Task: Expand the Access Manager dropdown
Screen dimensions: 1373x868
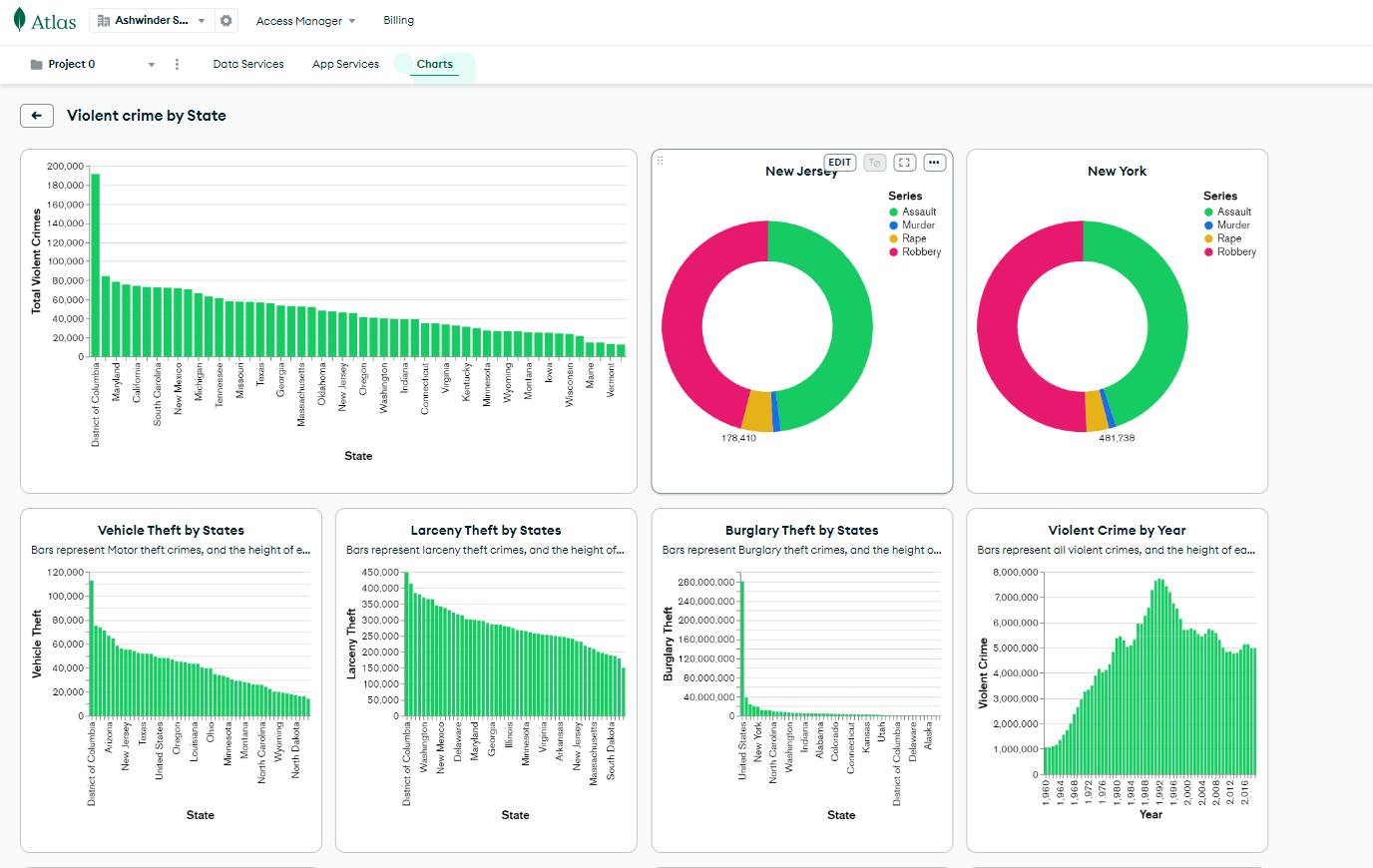Action: [x=304, y=20]
